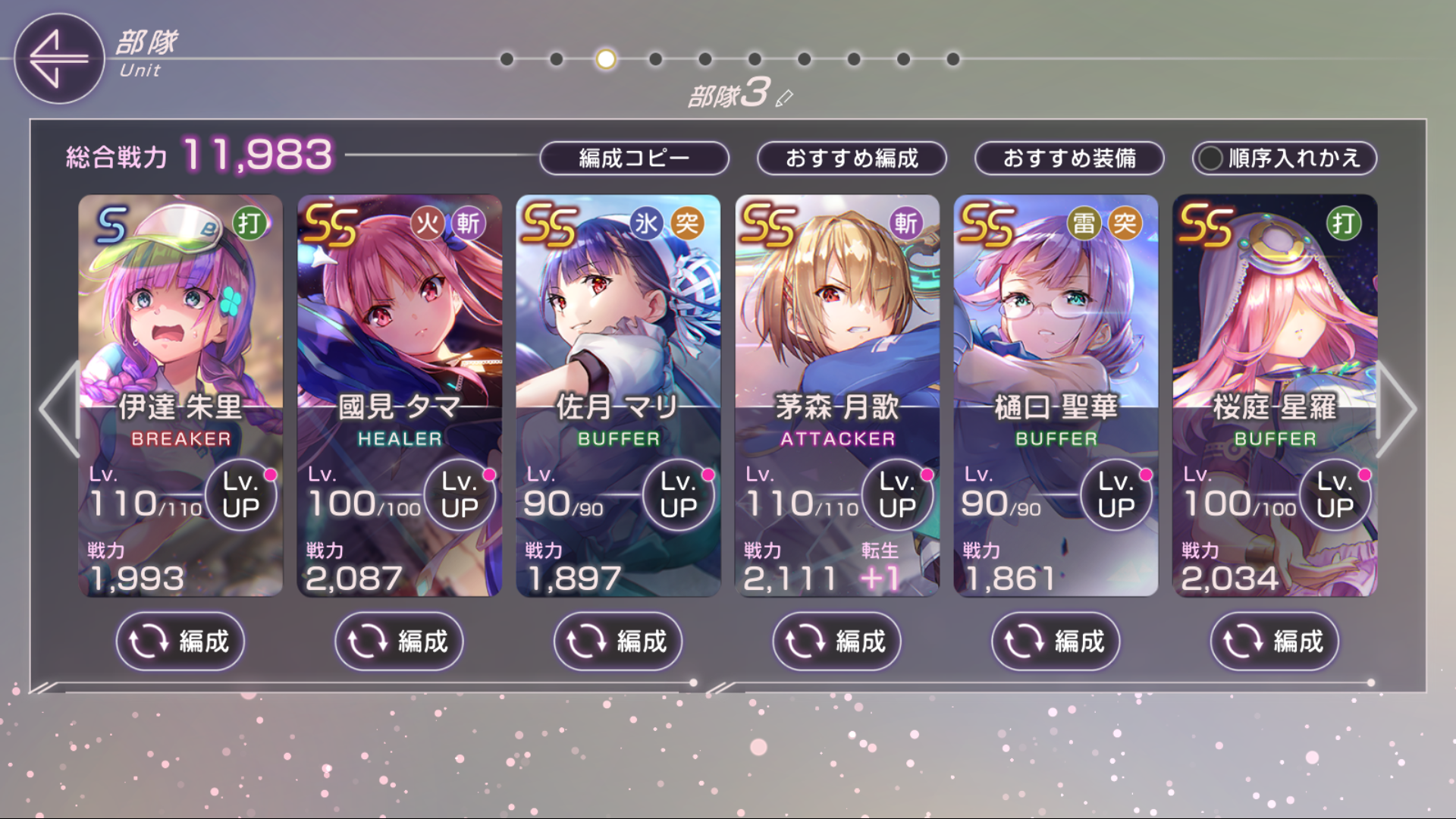Switch to the second unit page dot
Screen dimensions: 1456x819
557,59
